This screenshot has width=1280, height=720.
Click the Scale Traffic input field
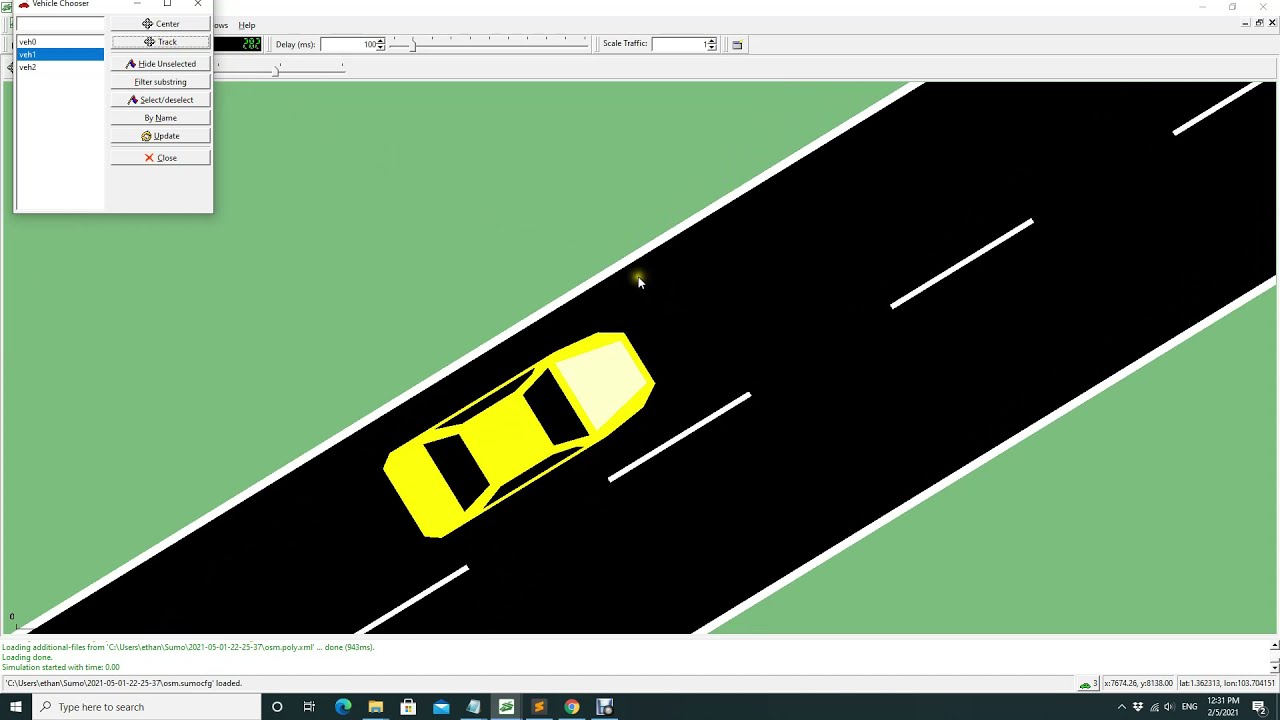[679, 44]
